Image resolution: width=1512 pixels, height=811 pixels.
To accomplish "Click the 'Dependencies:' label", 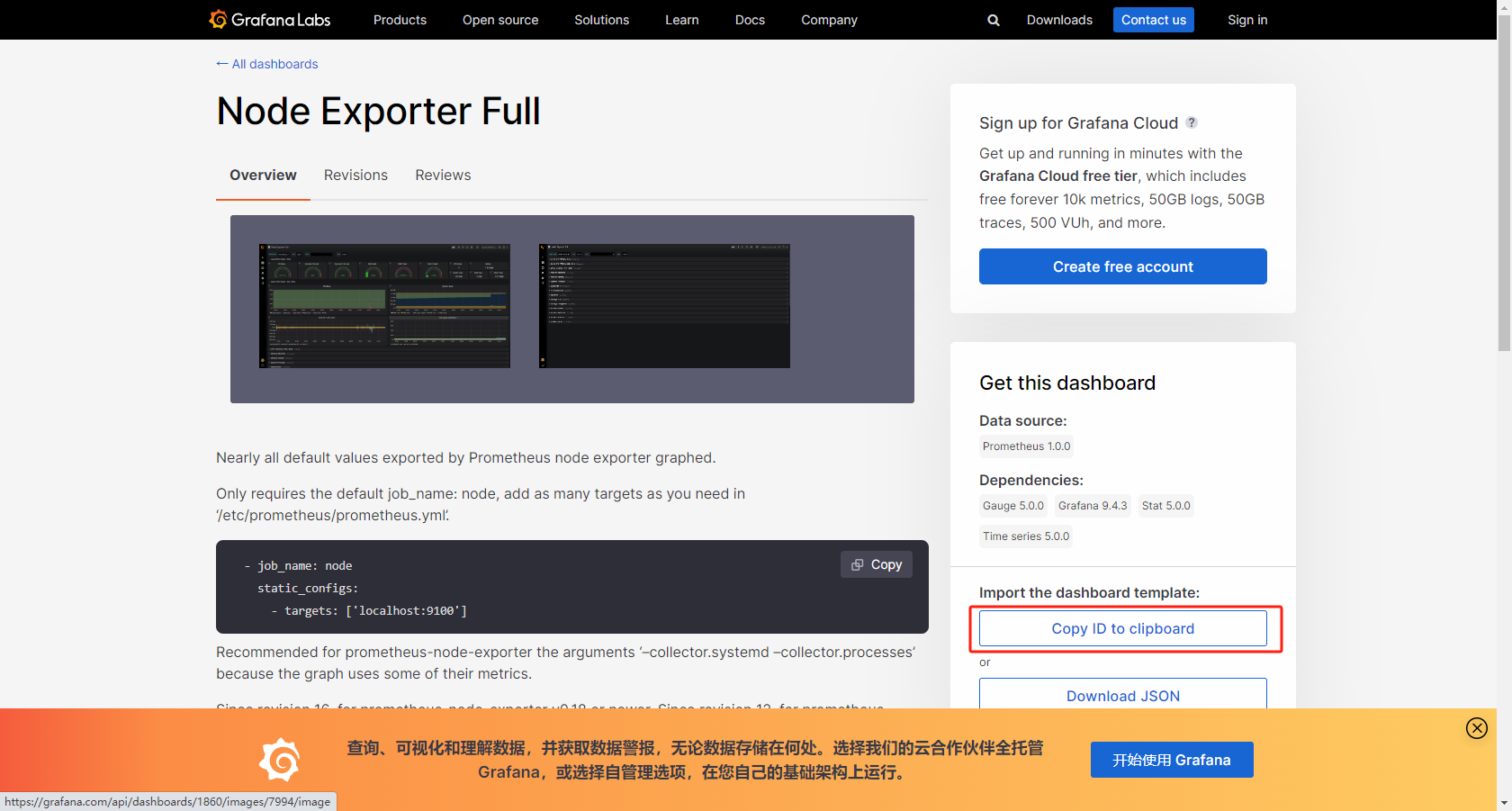I will tap(1031, 480).
